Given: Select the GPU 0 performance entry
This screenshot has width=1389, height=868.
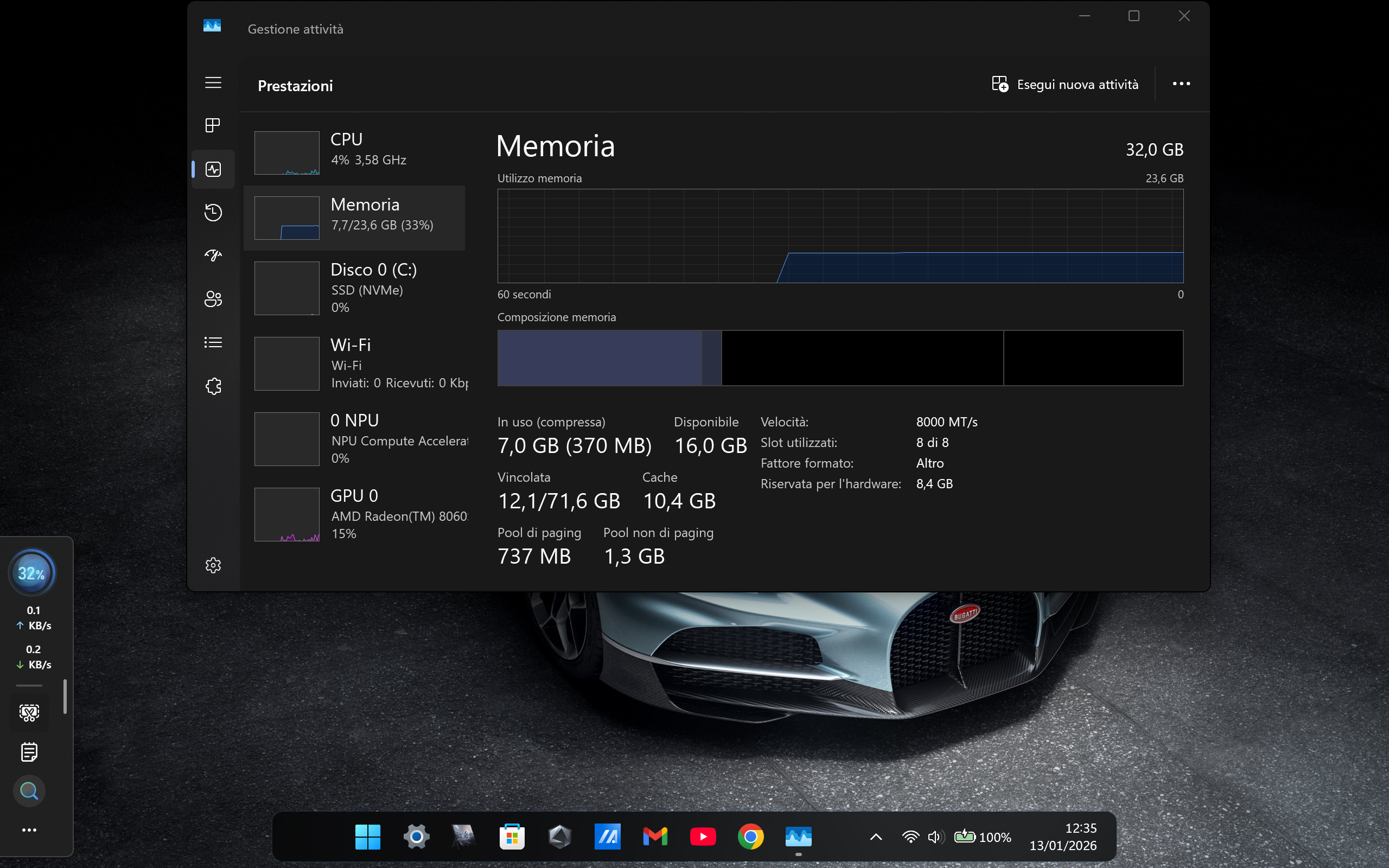Looking at the screenshot, I should point(354,514).
